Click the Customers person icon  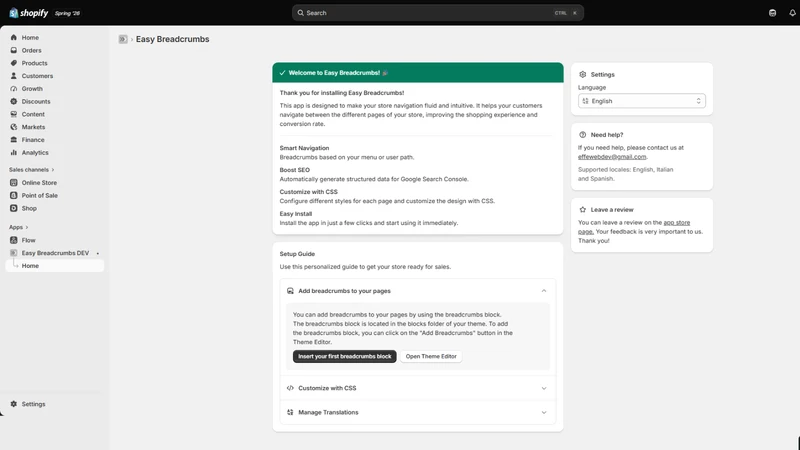click(x=14, y=76)
